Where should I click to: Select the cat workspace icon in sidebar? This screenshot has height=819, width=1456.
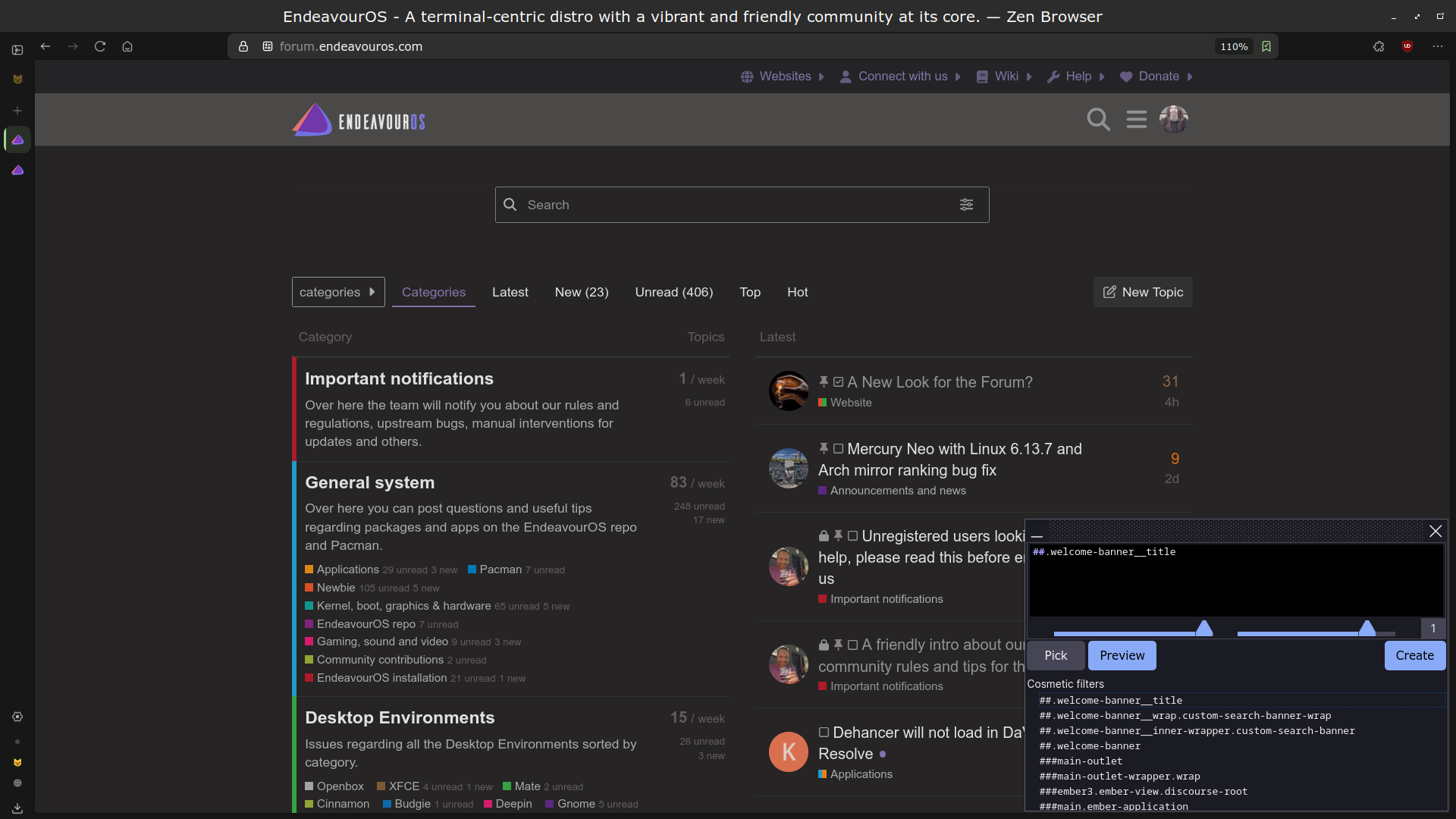click(17, 80)
